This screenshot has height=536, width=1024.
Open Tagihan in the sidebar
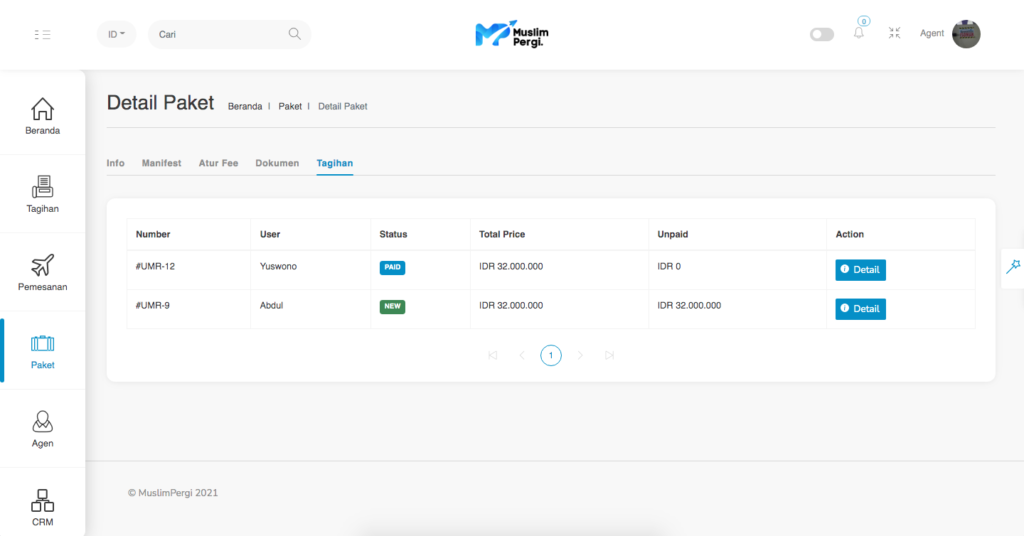click(x=43, y=187)
